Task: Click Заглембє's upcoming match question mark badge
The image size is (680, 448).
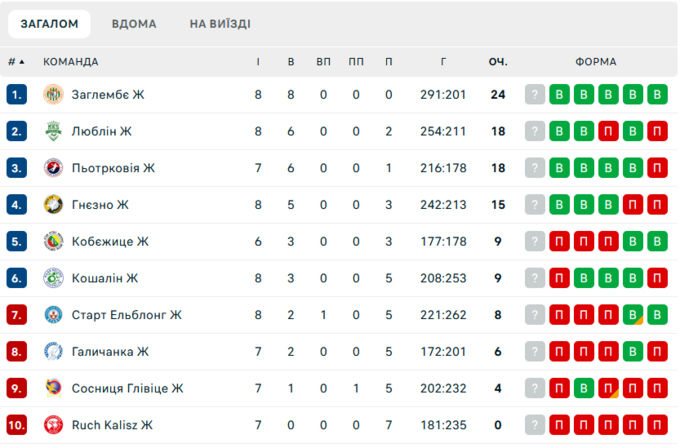Action: tap(535, 95)
